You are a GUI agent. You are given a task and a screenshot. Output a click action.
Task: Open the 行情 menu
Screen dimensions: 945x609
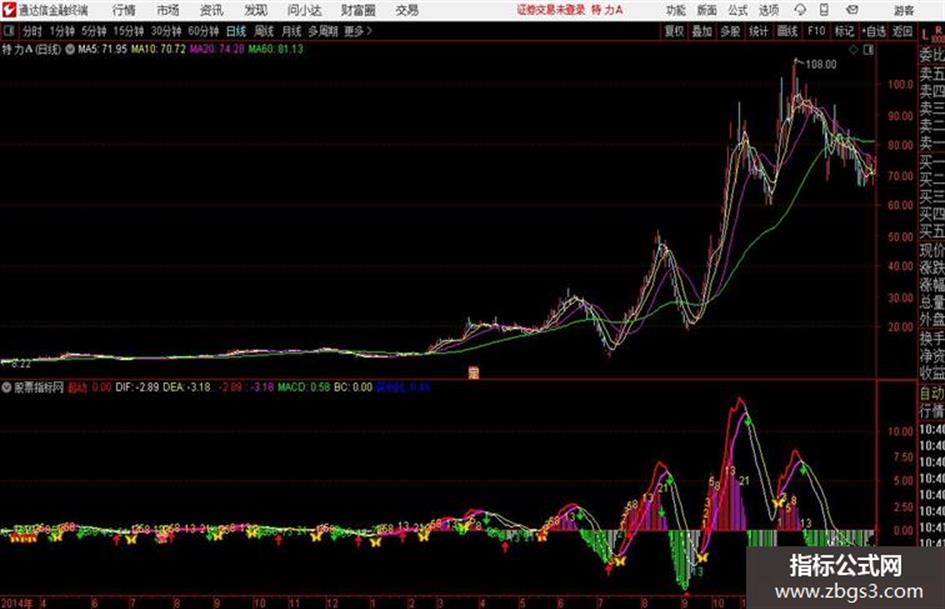tap(124, 10)
